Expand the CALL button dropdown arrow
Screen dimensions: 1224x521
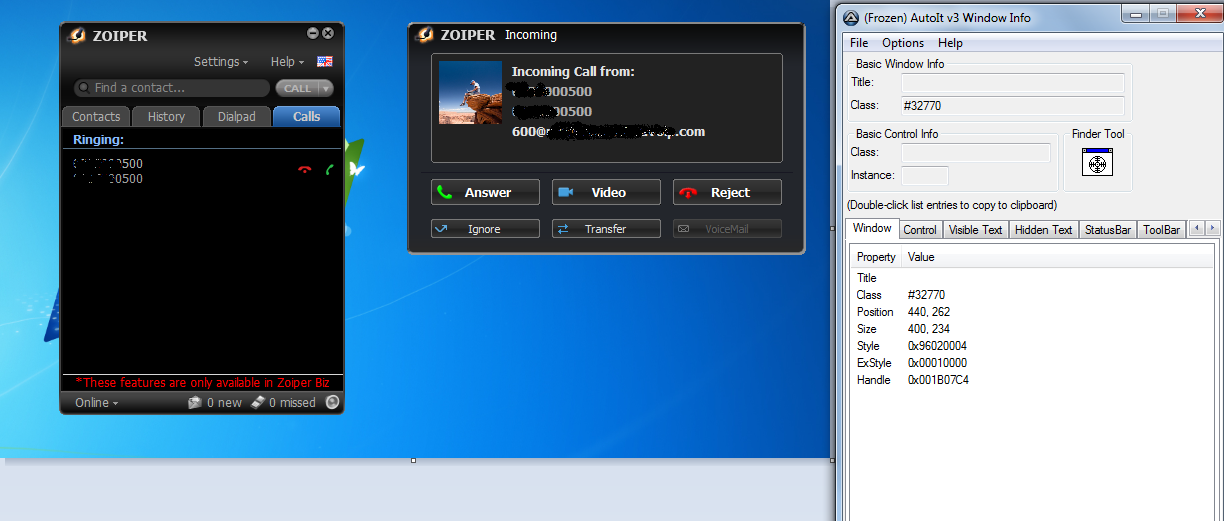pos(325,88)
